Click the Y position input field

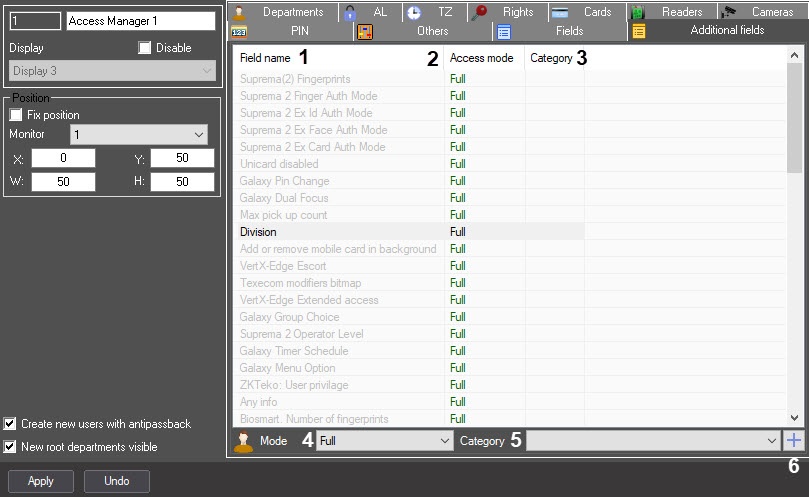pyautogui.click(x=182, y=158)
